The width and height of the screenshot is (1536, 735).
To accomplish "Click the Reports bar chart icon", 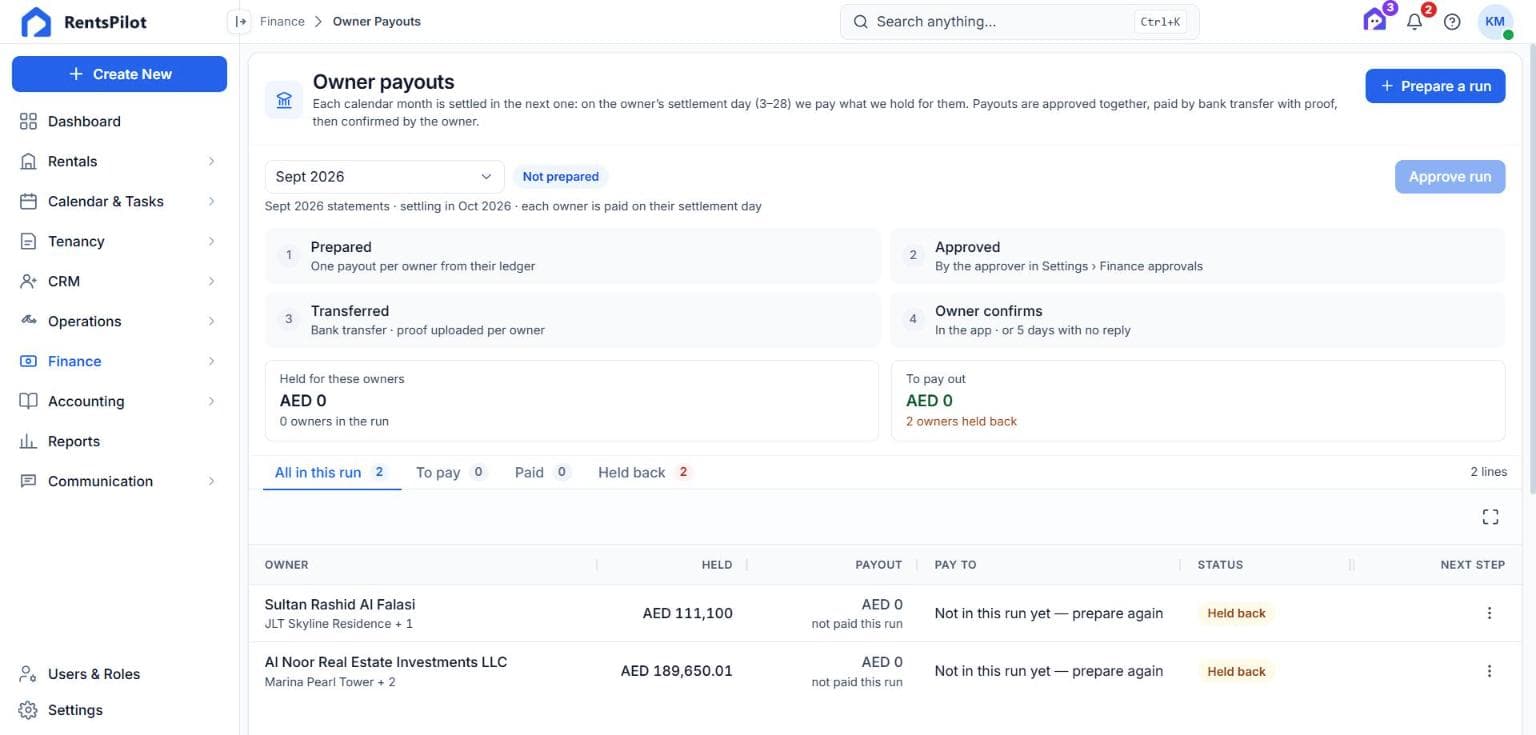I will (x=28, y=441).
